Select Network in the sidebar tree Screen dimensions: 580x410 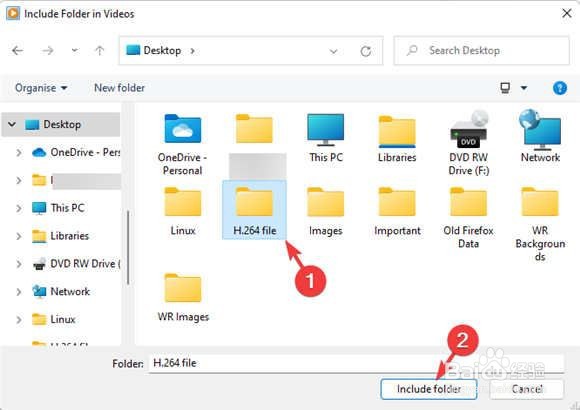click(x=61, y=292)
